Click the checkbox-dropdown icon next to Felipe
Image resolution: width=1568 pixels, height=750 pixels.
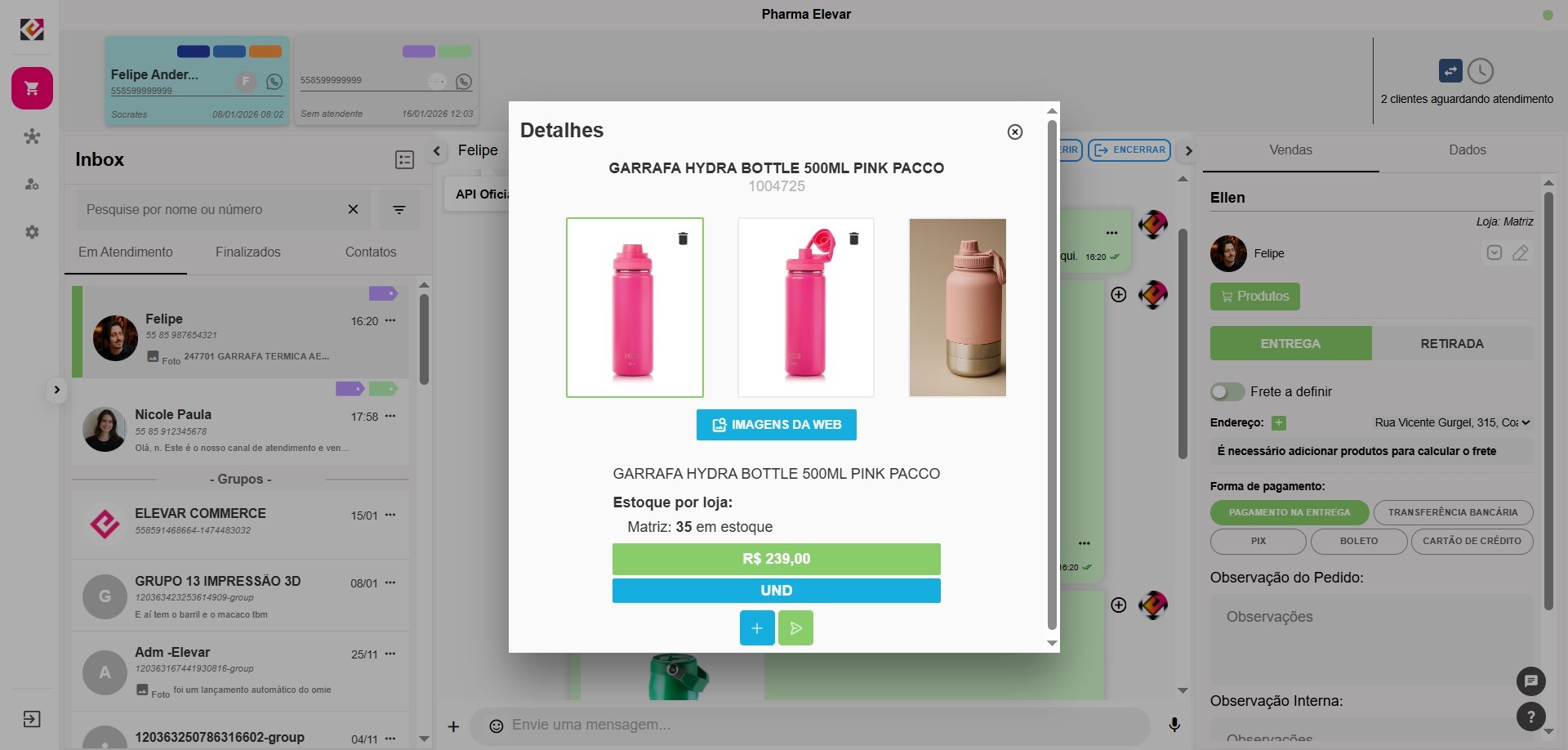click(x=1494, y=253)
